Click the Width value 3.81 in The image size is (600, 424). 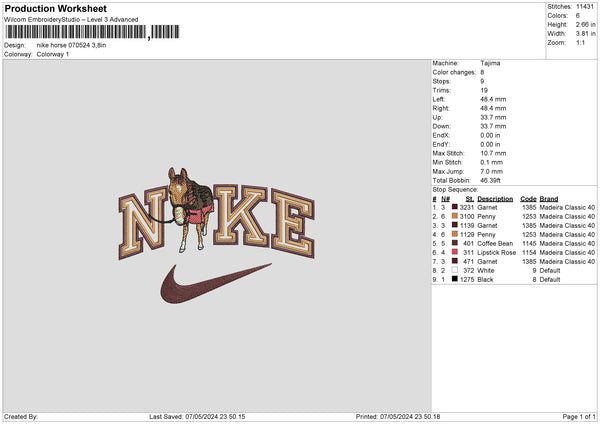tap(585, 34)
